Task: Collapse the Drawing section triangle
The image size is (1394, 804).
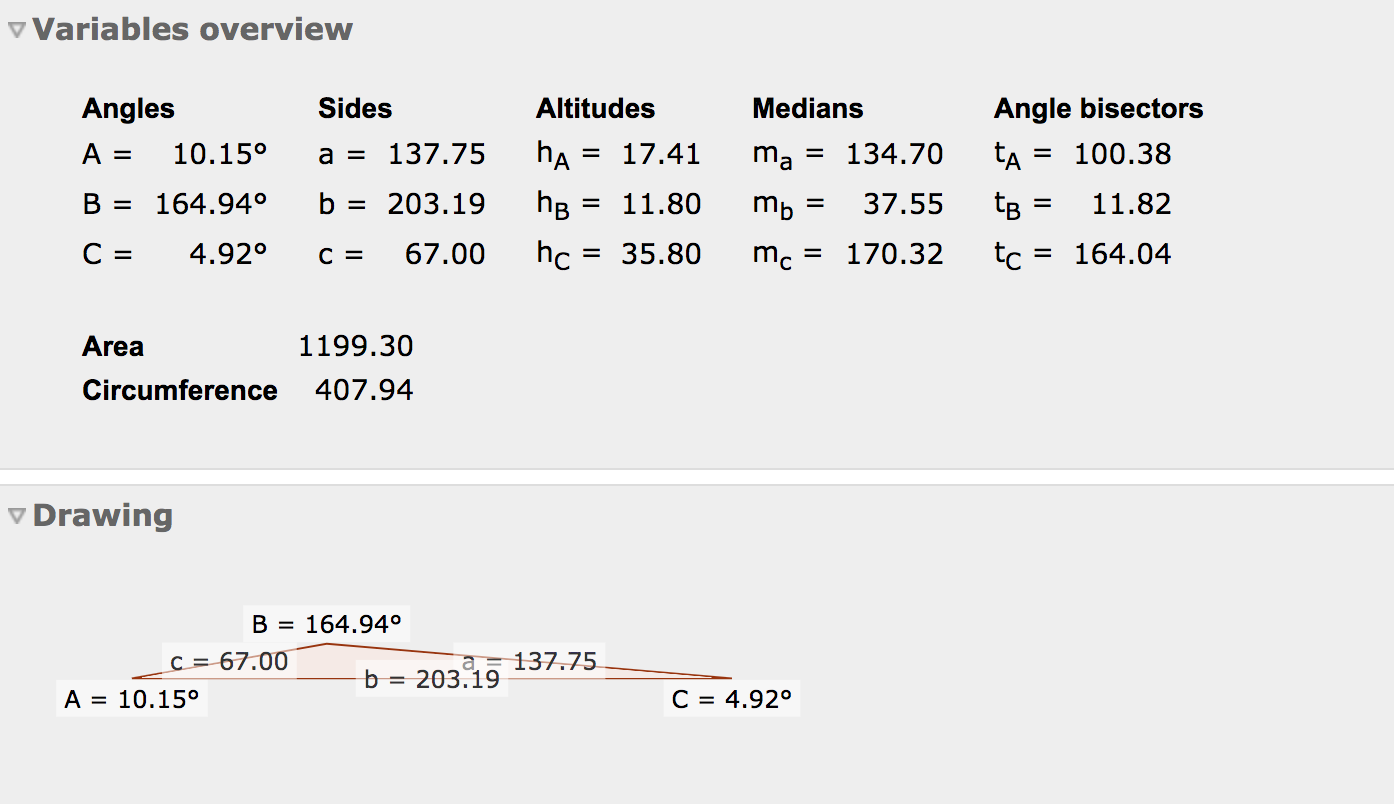Action: coord(17,516)
